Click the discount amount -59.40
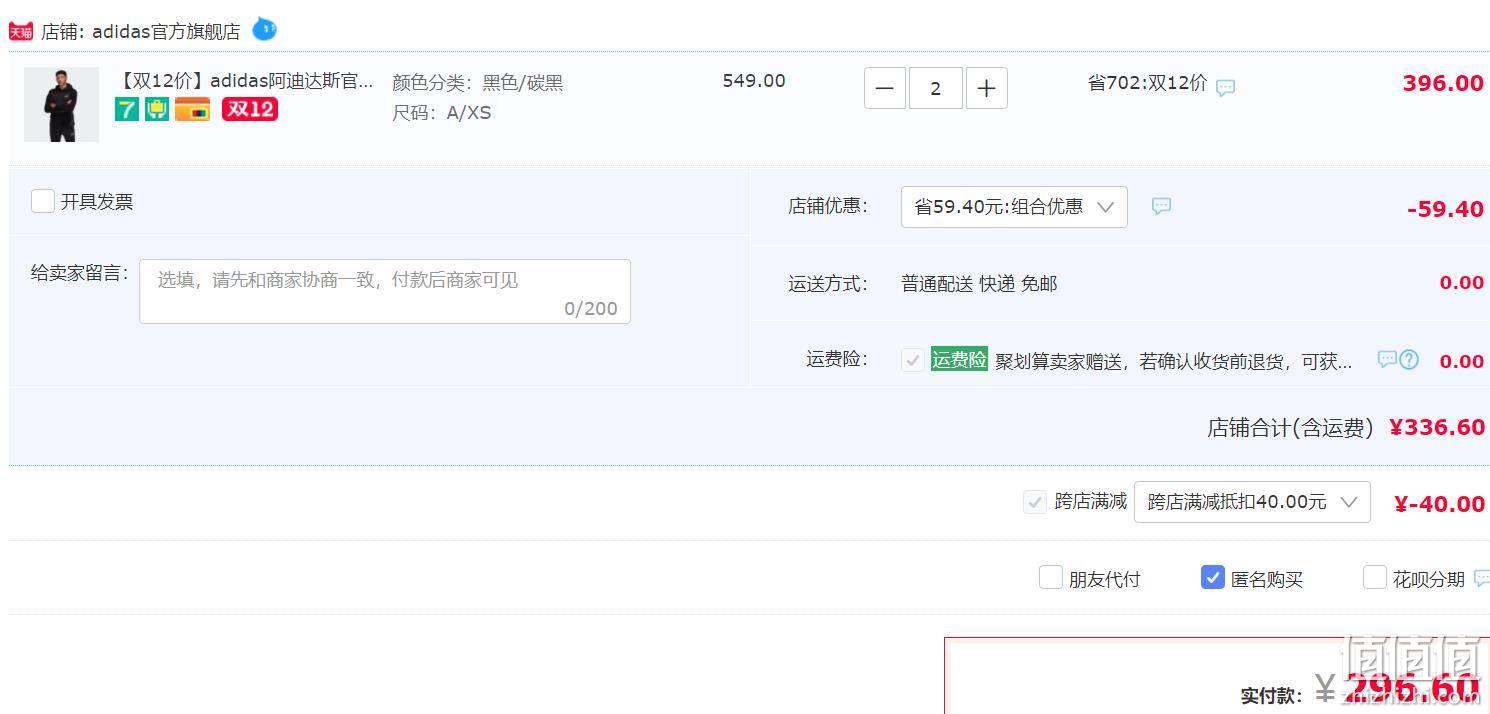This screenshot has height=714, width=1490. [1445, 209]
